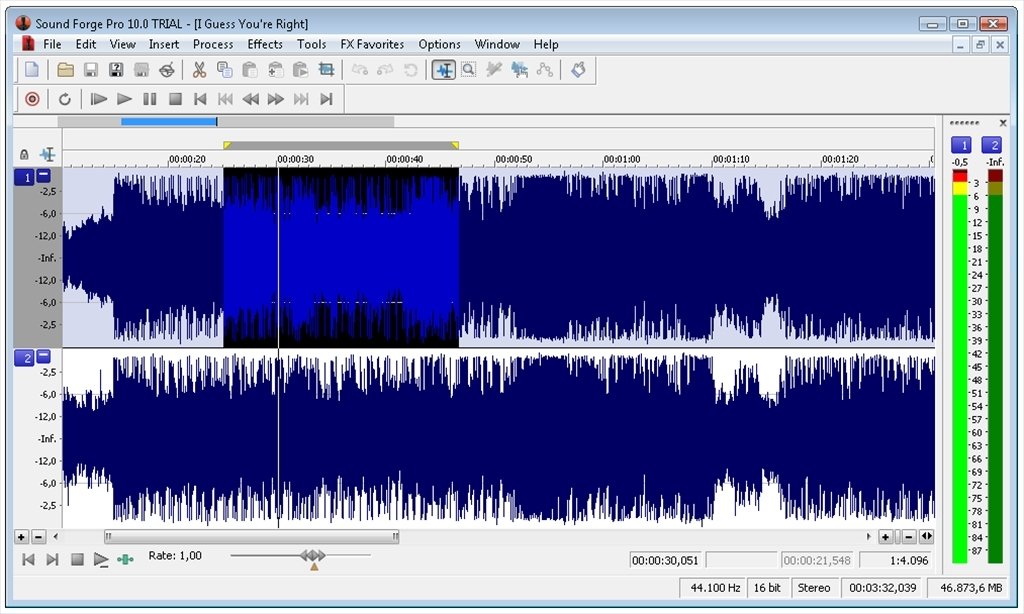Screen dimensions: 1024x614
Task: Click the plus button at the bottom-right of the waveform
Action: point(886,537)
